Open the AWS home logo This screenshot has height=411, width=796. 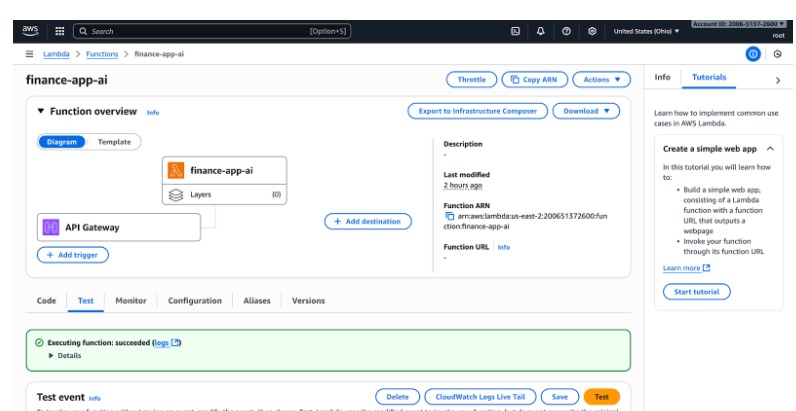[x=30, y=30]
